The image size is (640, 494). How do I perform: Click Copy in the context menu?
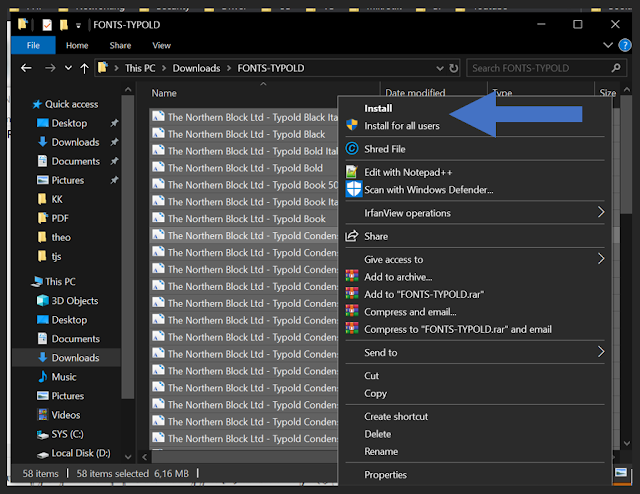click(375, 394)
